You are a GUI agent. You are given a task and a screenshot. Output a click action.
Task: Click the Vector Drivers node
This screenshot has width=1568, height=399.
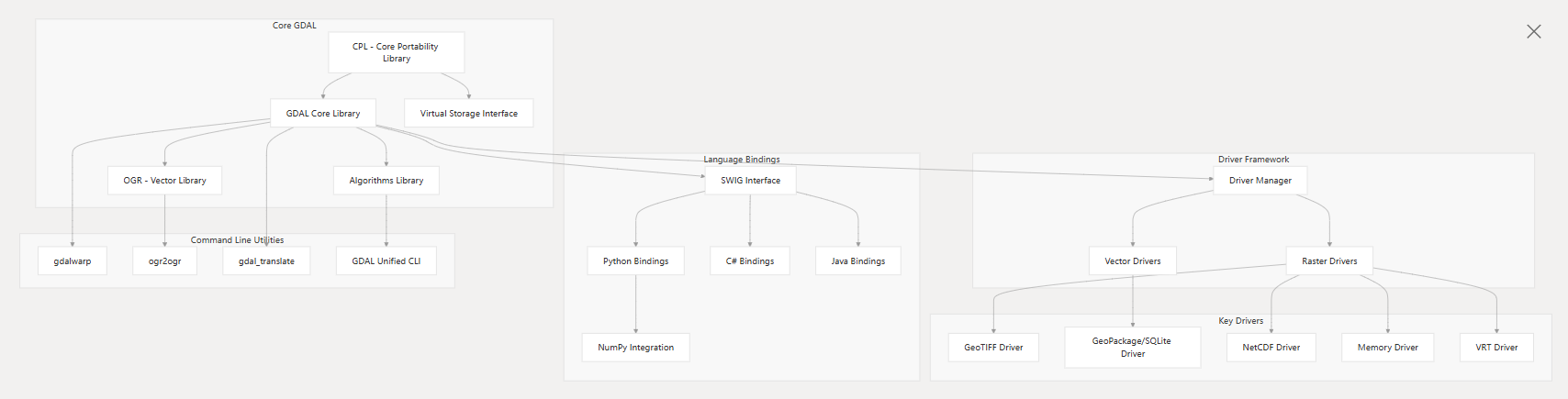(1133, 261)
